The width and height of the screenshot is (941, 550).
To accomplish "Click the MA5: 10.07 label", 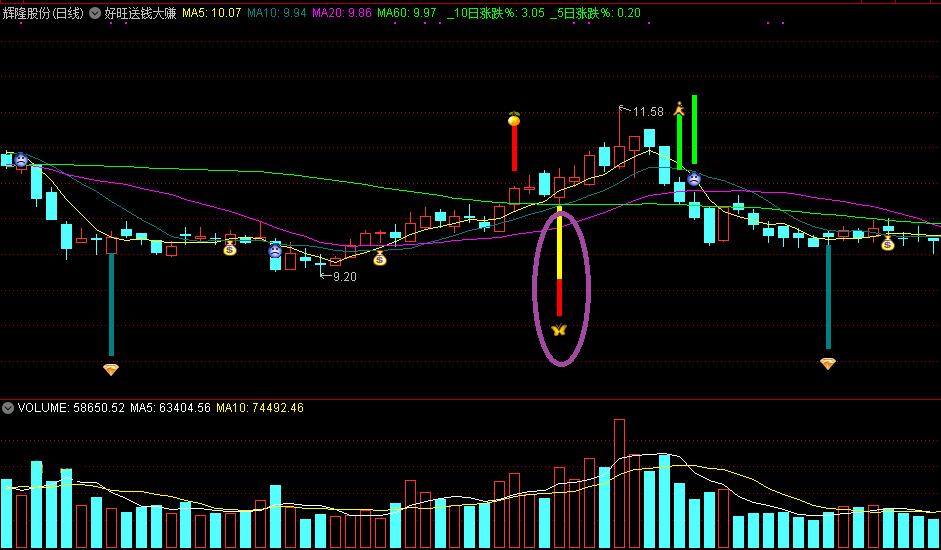I will (x=212, y=13).
